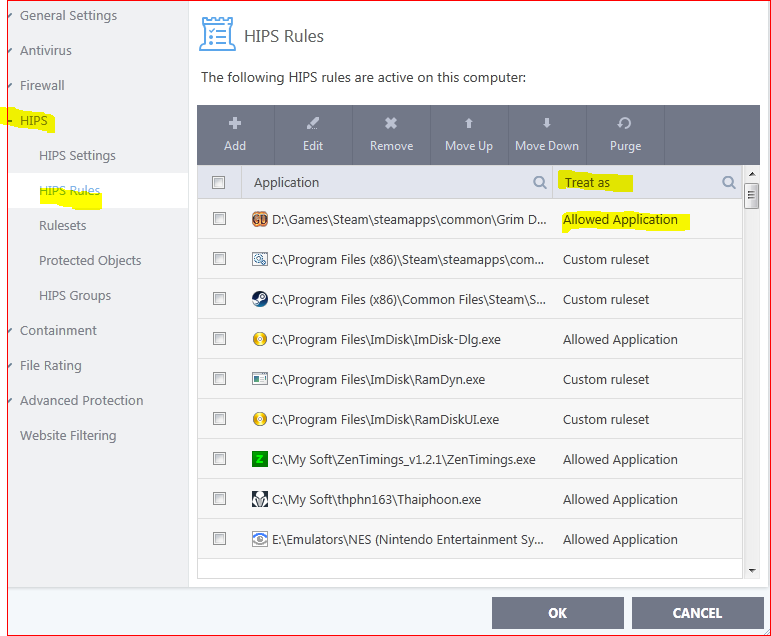This screenshot has height=636, width=771.
Task: Open the Rulesets page
Action: tap(63, 225)
